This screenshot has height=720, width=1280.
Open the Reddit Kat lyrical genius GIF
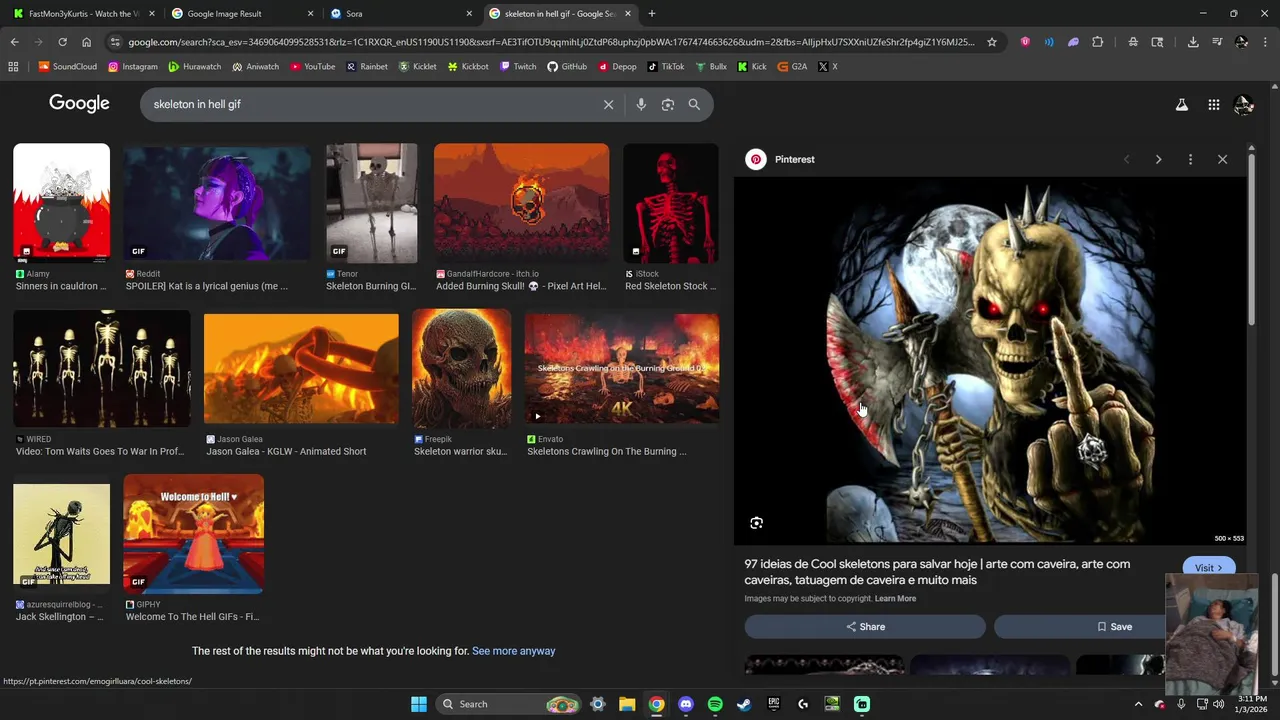point(217,203)
